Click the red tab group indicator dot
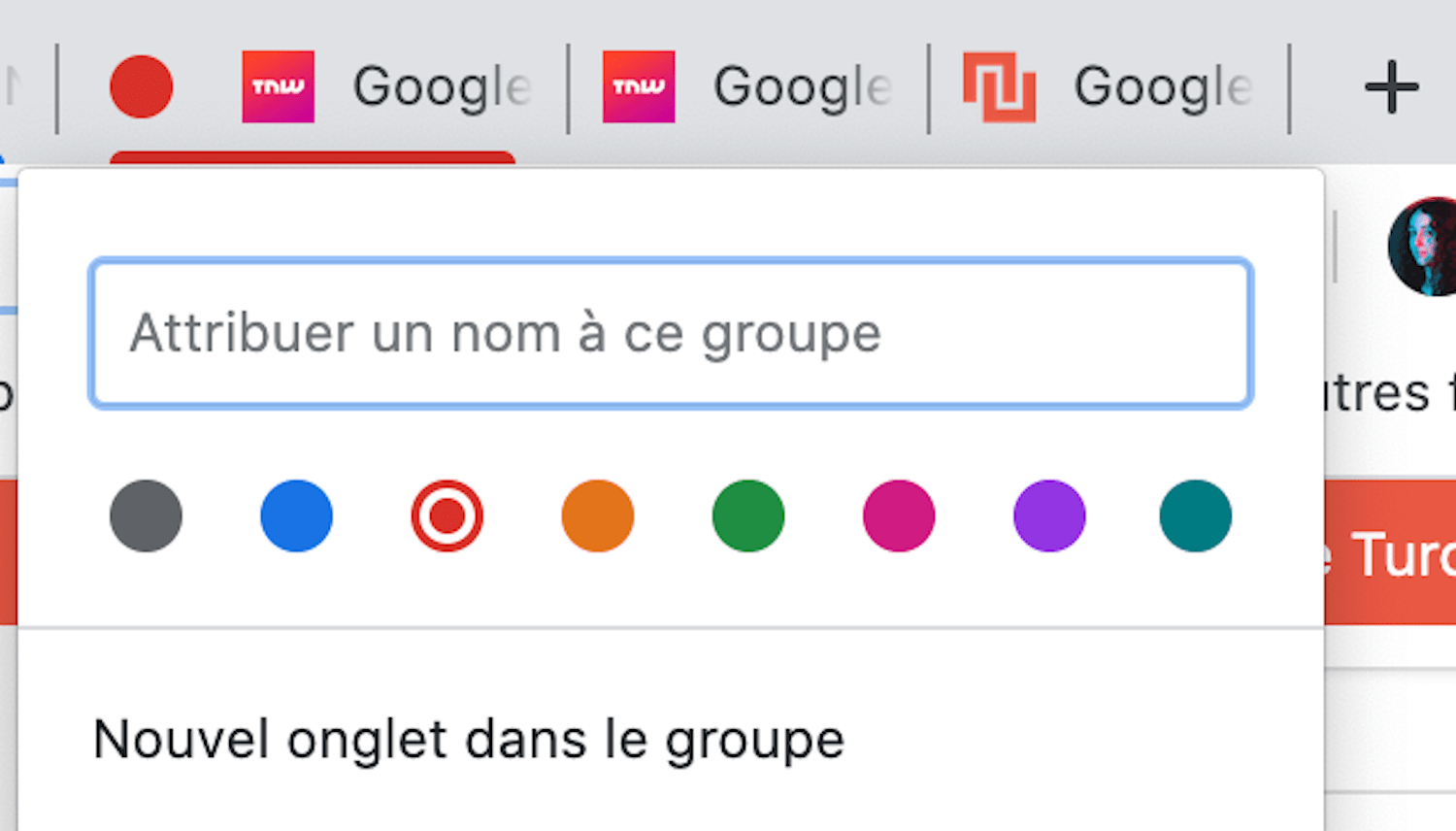1456x831 pixels. (142, 87)
